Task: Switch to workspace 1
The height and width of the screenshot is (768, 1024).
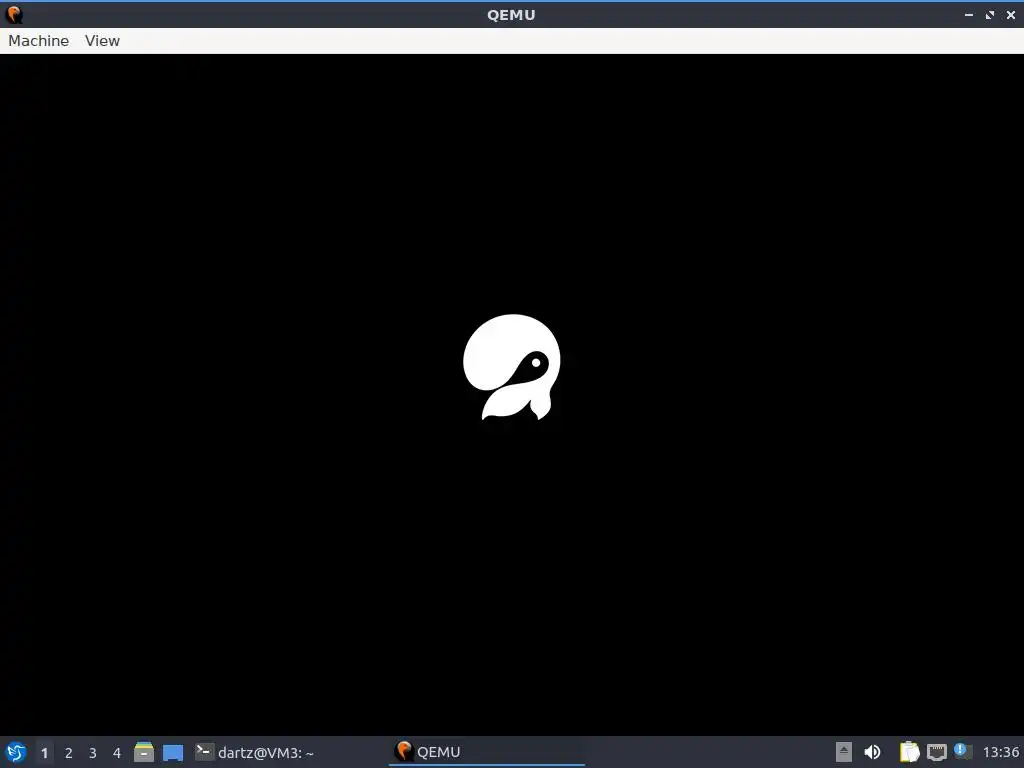Action: click(44, 753)
